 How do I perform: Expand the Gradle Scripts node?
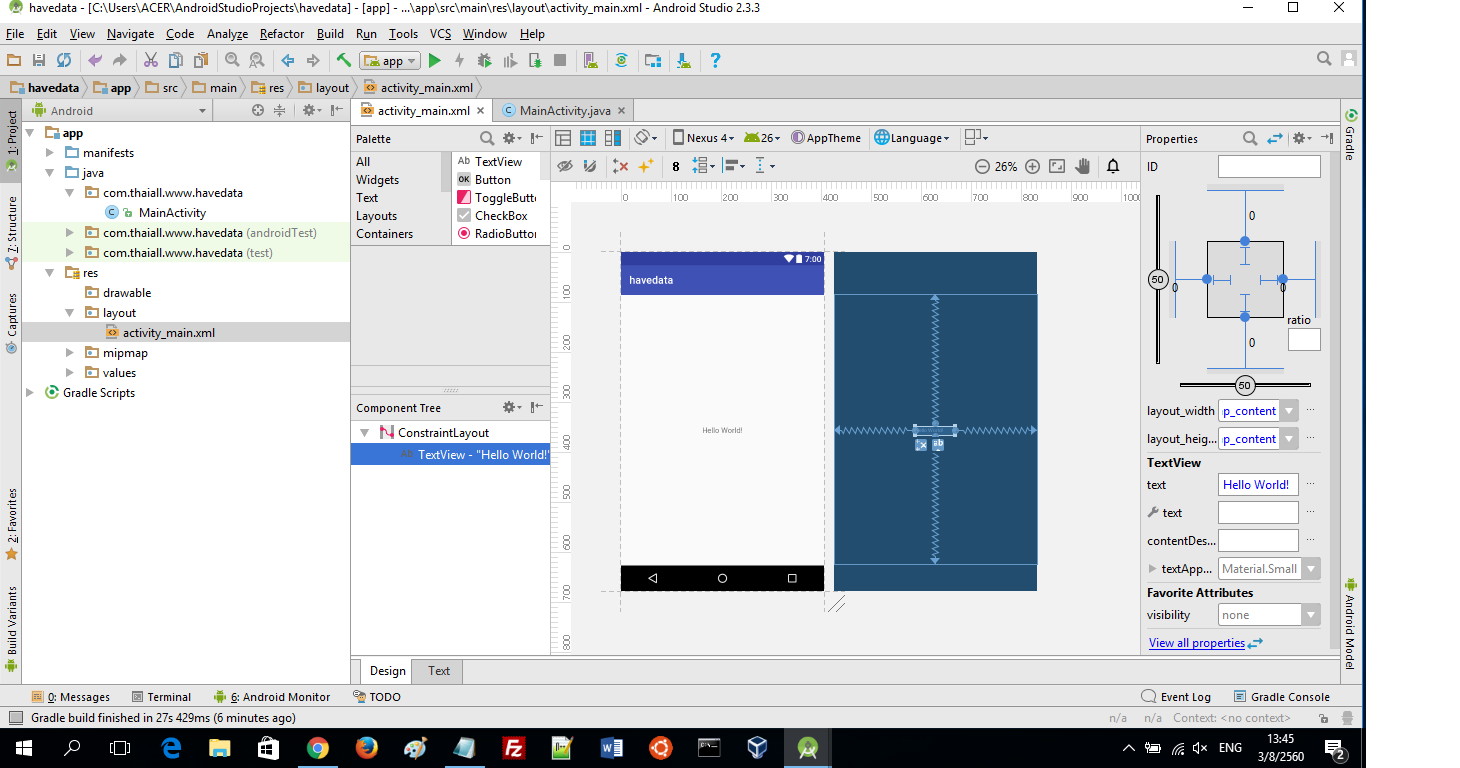(31, 393)
